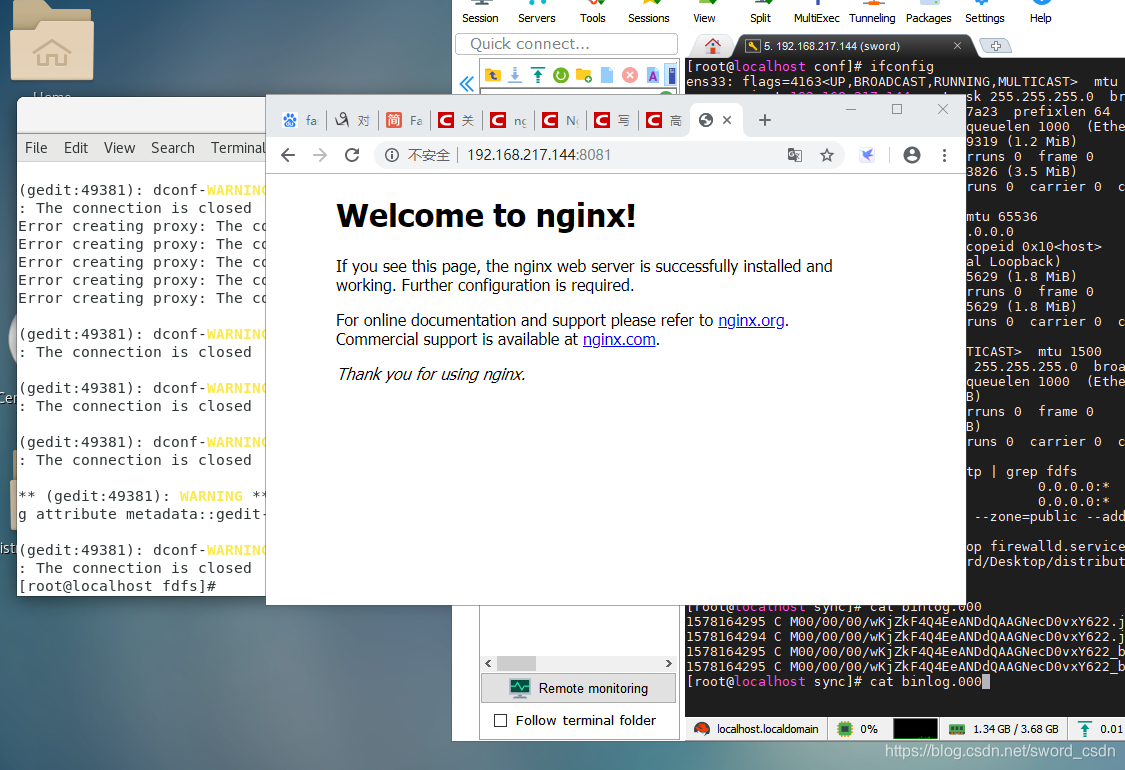Click the Chrome forward arrow button
Screen dimensions: 1125x770
tap(320, 155)
